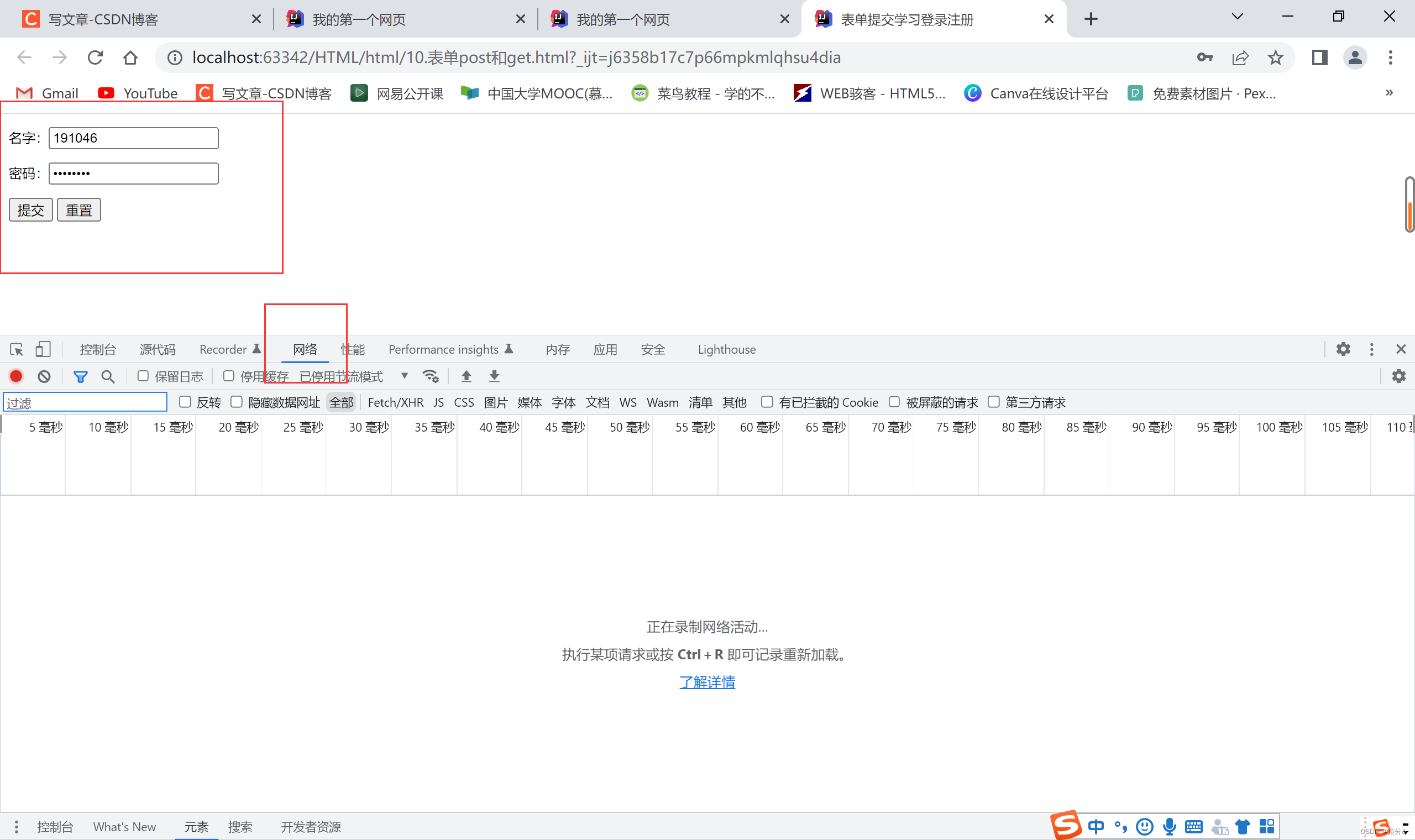The width and height of the screenshot is (1415, 840).
Task: Bookmark this page with the star
Action: click(x=1275, y=57)
